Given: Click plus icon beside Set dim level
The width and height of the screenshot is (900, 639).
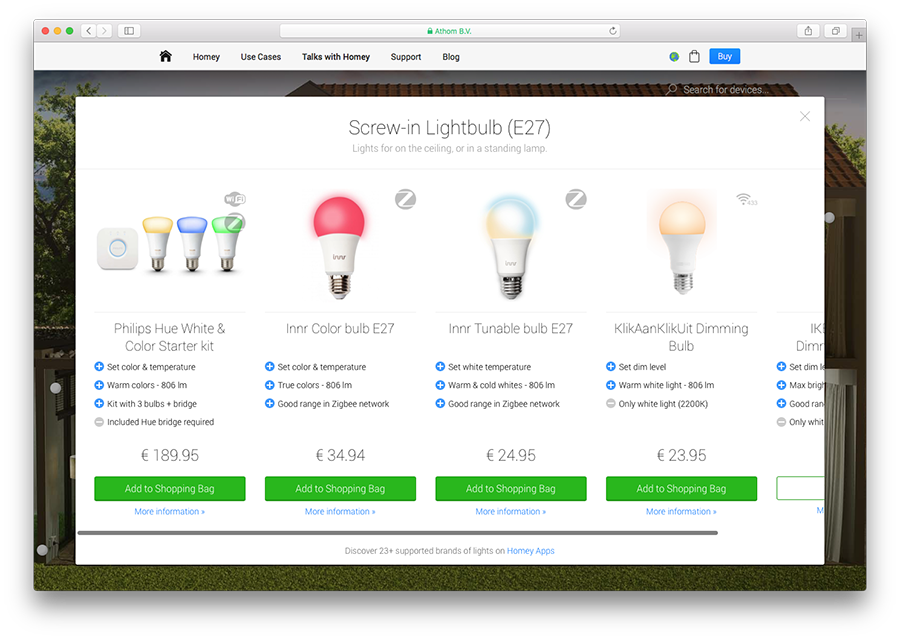Looking at the screenshot, I should tap(610, 367).
